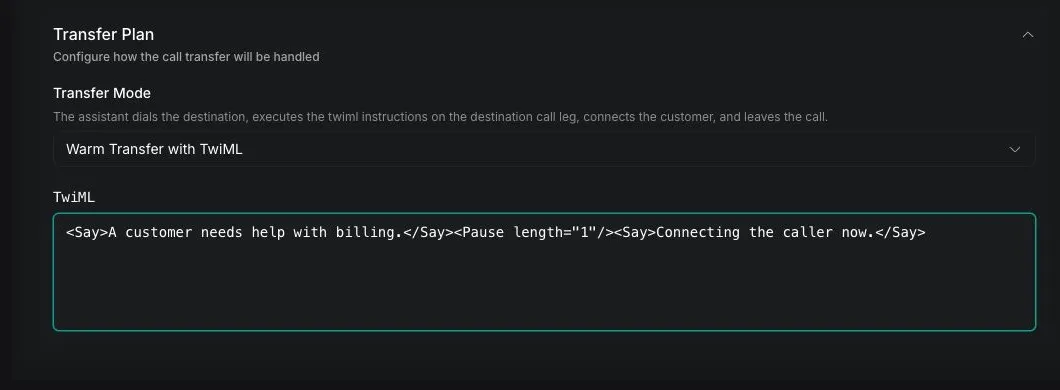
Task: Place cursor on 'A customer needs help' text
Action: 197,233
